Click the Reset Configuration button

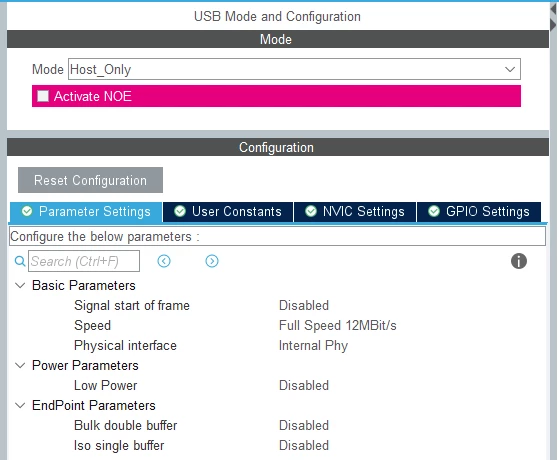click(91, 180)
